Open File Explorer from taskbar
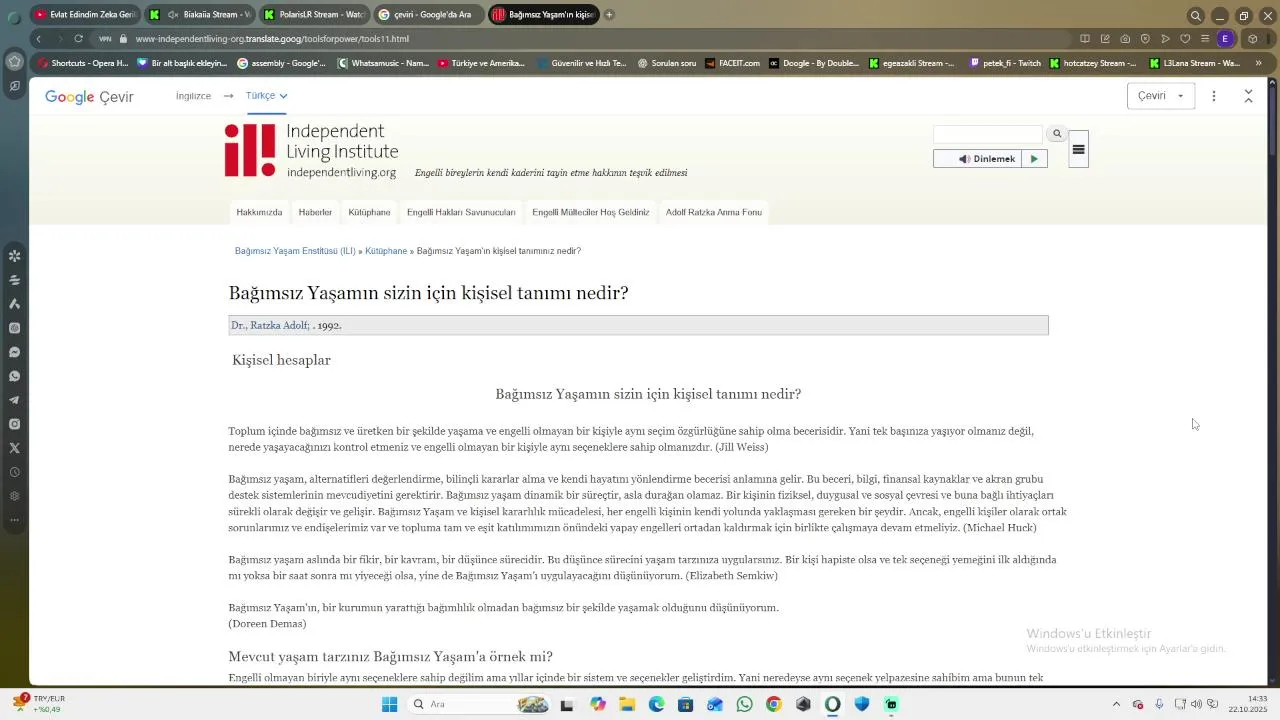1280x720 pixels. (627, 704)
